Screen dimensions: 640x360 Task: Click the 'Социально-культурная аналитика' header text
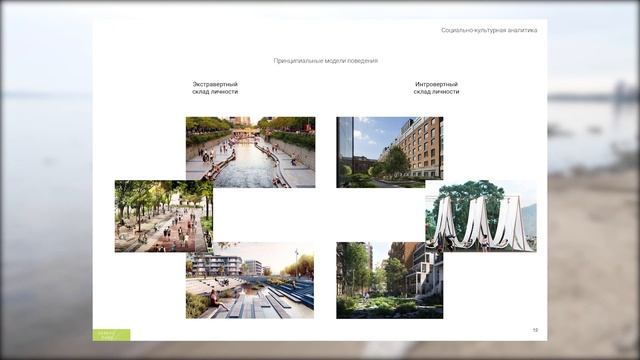point(489,30)
